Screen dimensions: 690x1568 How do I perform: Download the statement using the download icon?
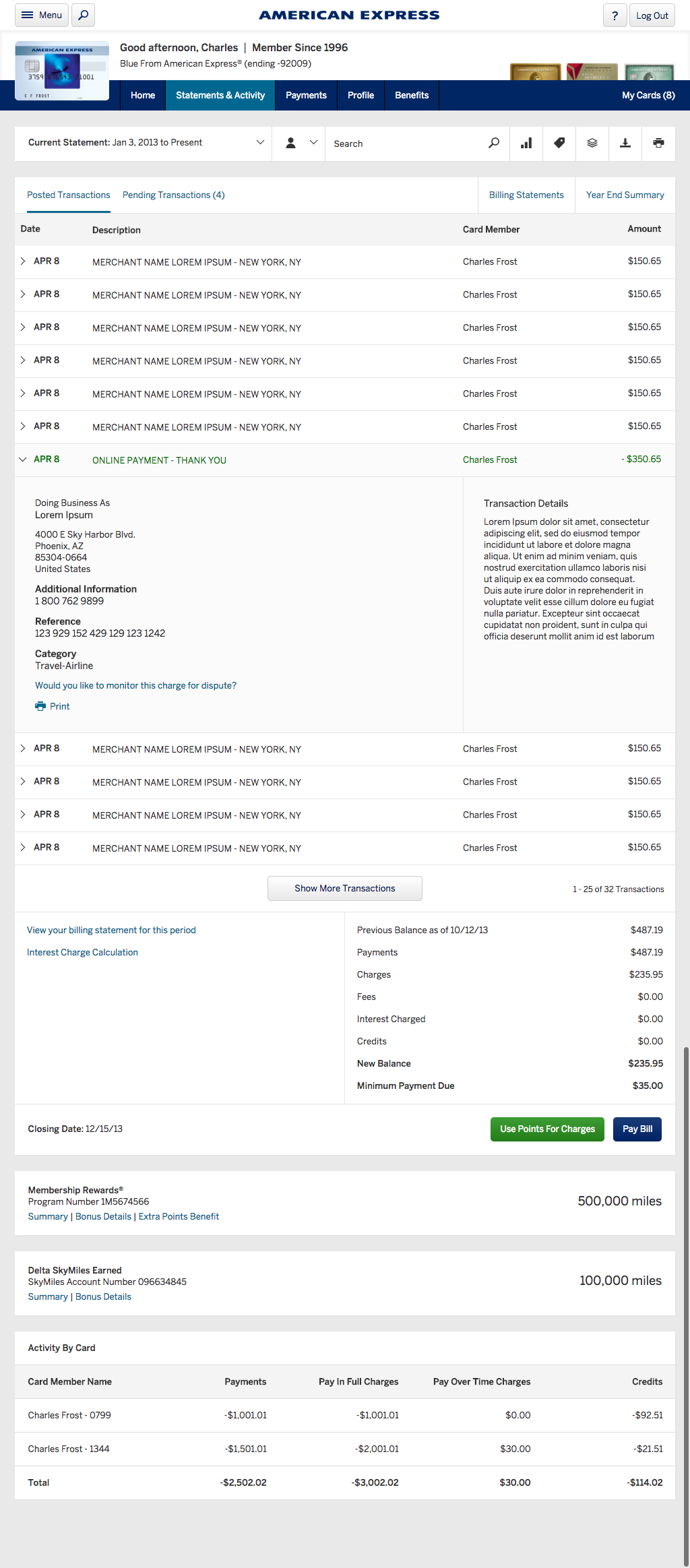[x=625, y=143]
